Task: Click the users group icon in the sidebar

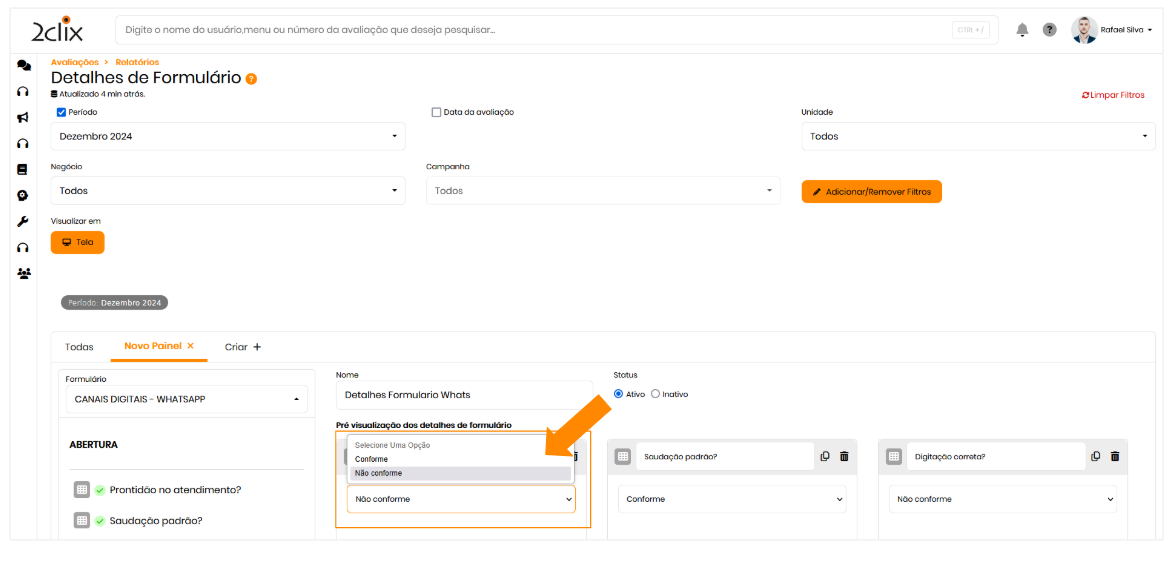Action: coord(23,273)
